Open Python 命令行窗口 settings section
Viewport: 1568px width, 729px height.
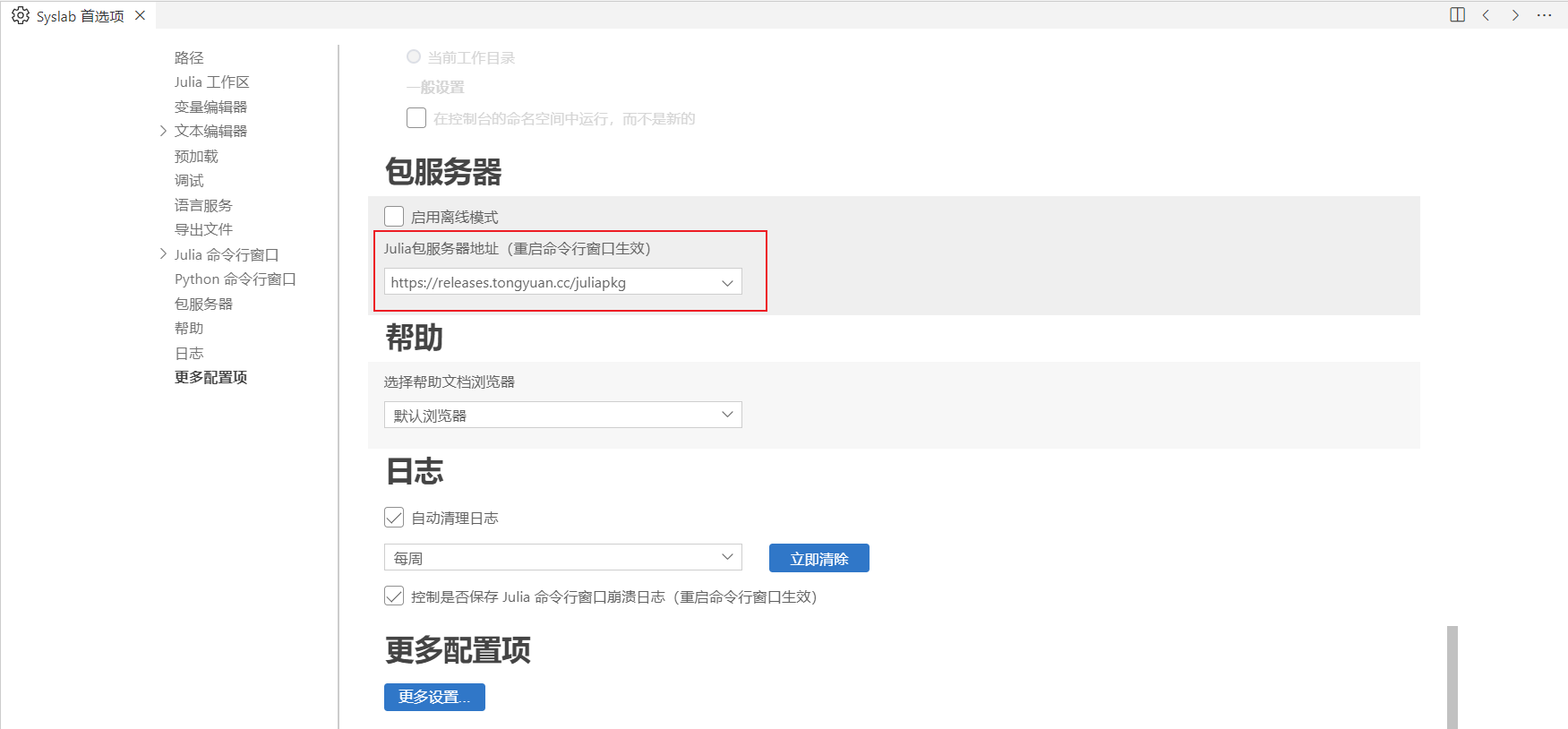coord(236,279)
